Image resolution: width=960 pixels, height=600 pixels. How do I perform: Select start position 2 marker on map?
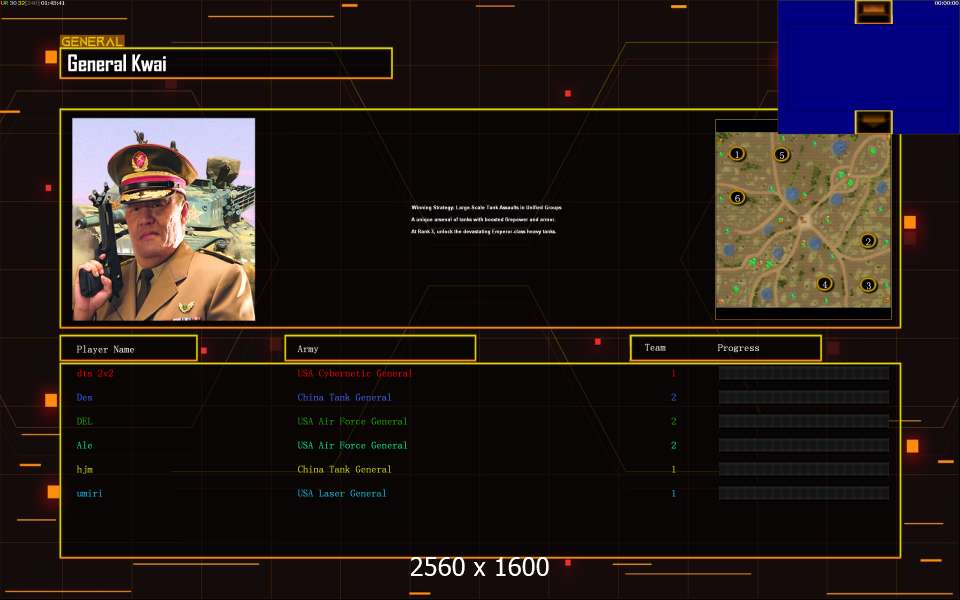pyautogui.click(x=868, y=241)
